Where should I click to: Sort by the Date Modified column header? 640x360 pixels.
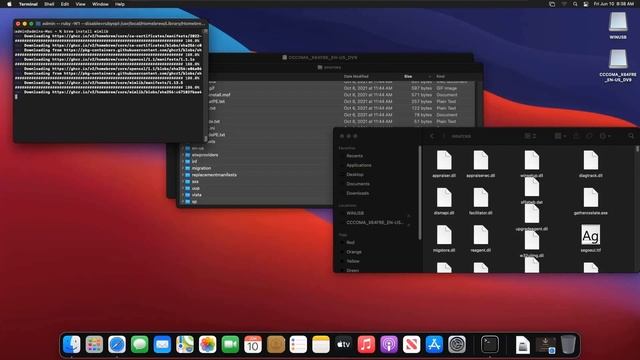pyautogui.click(x=356, y=76)
